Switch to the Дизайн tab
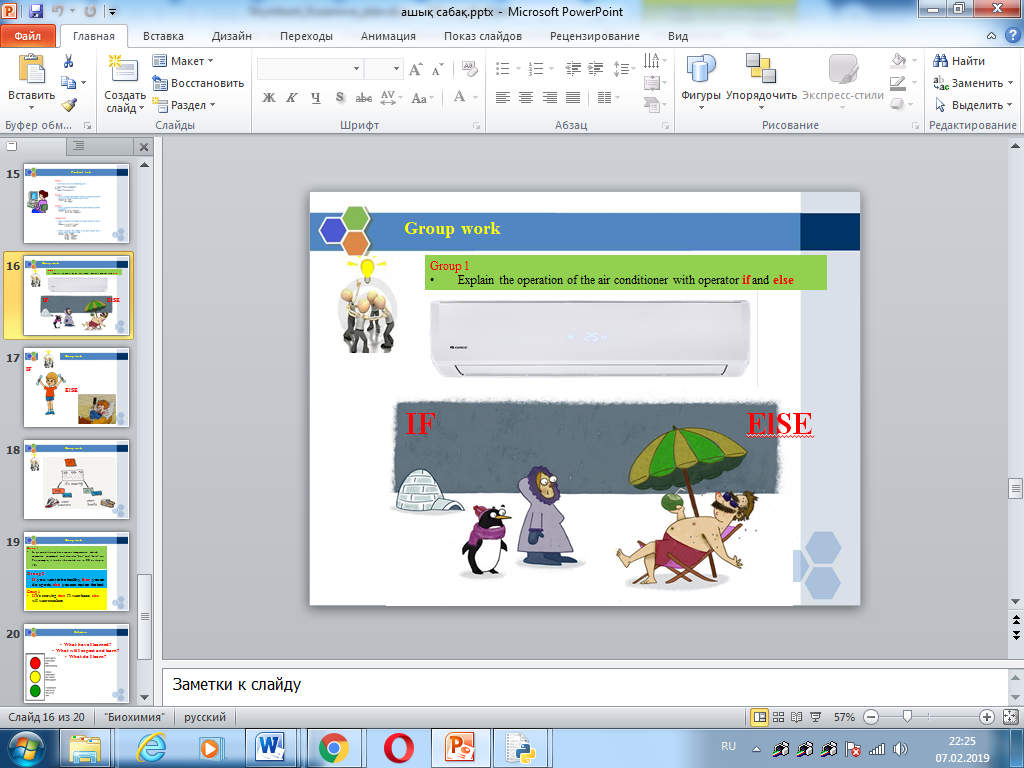Image resolution: width=1024 pixels, height=768 pixels. [x=232, y=36]
